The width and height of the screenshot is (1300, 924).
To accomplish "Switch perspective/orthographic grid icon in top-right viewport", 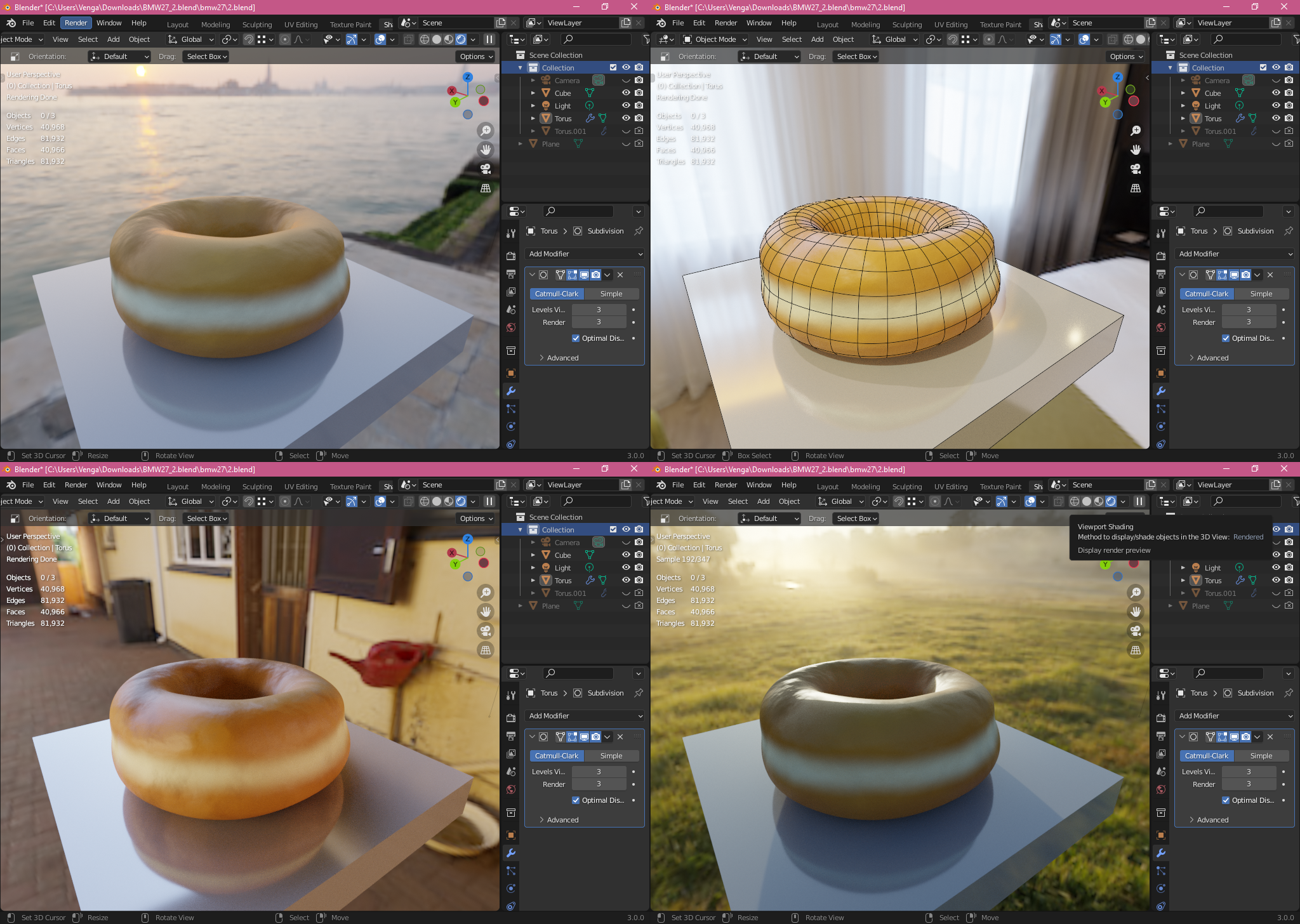I will click(1136, 188).
